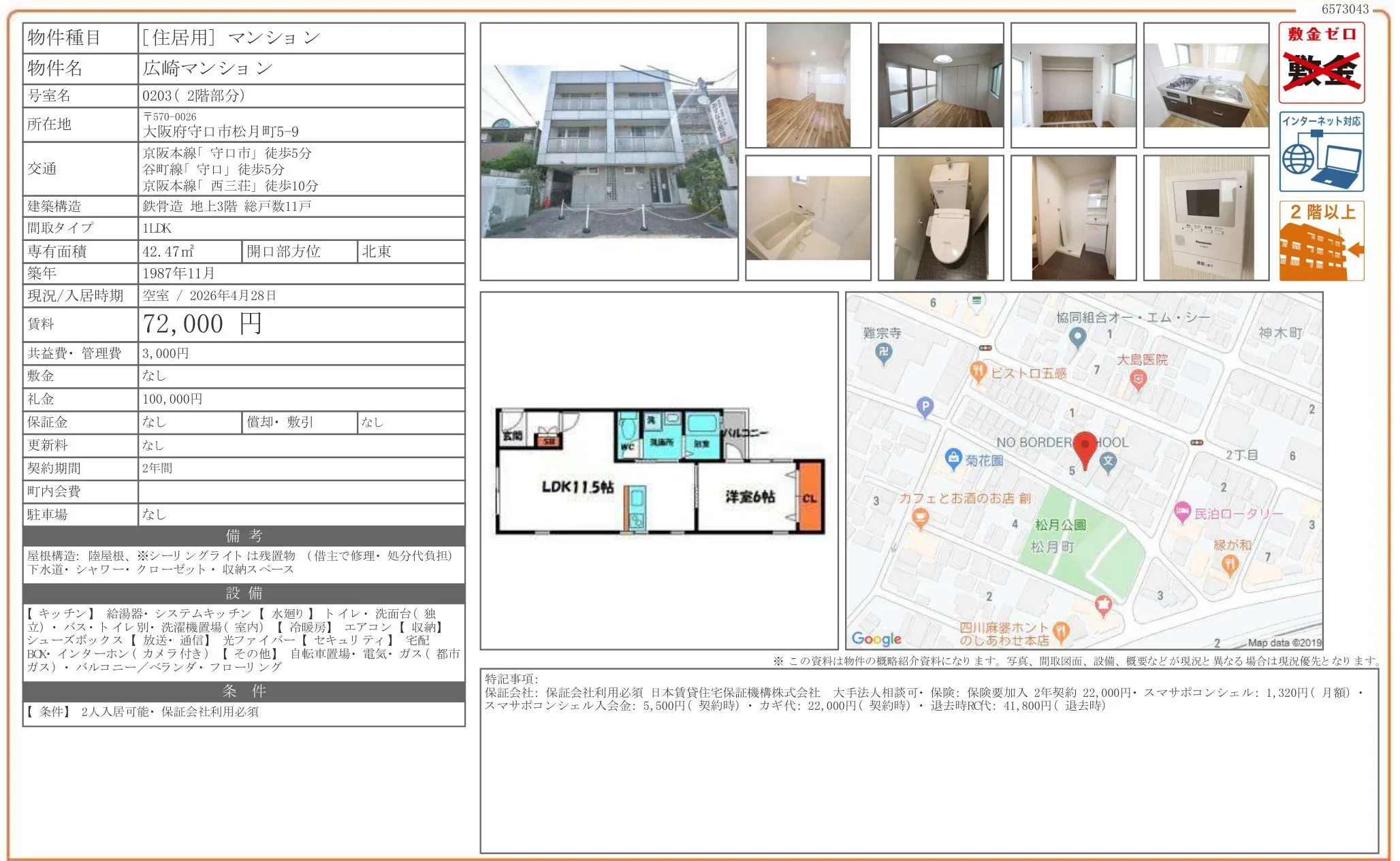Open the kitchen sink photo thumbnail
The image size is (1400, 861).
(x=1206, y=85)
